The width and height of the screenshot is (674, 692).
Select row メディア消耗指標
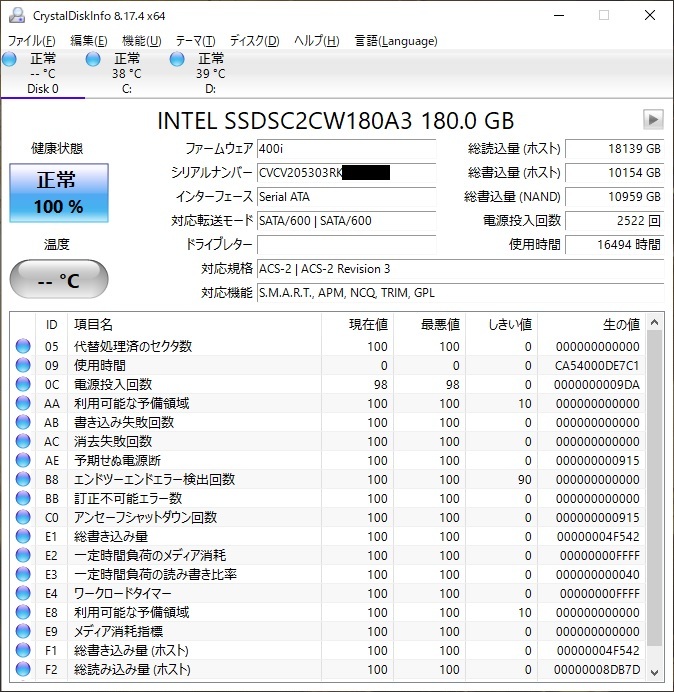(x=327, y=631)
